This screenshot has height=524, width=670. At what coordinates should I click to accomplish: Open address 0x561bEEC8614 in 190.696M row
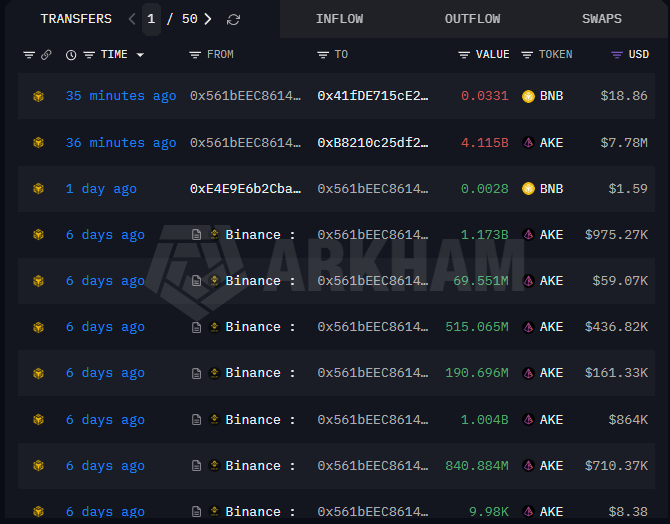(x=373, y=373)
